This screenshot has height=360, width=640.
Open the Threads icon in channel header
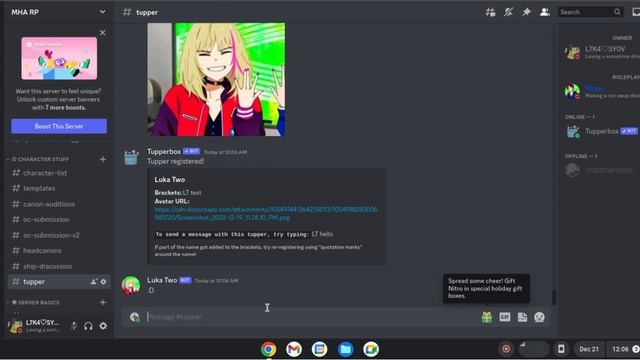click(490, 12)
